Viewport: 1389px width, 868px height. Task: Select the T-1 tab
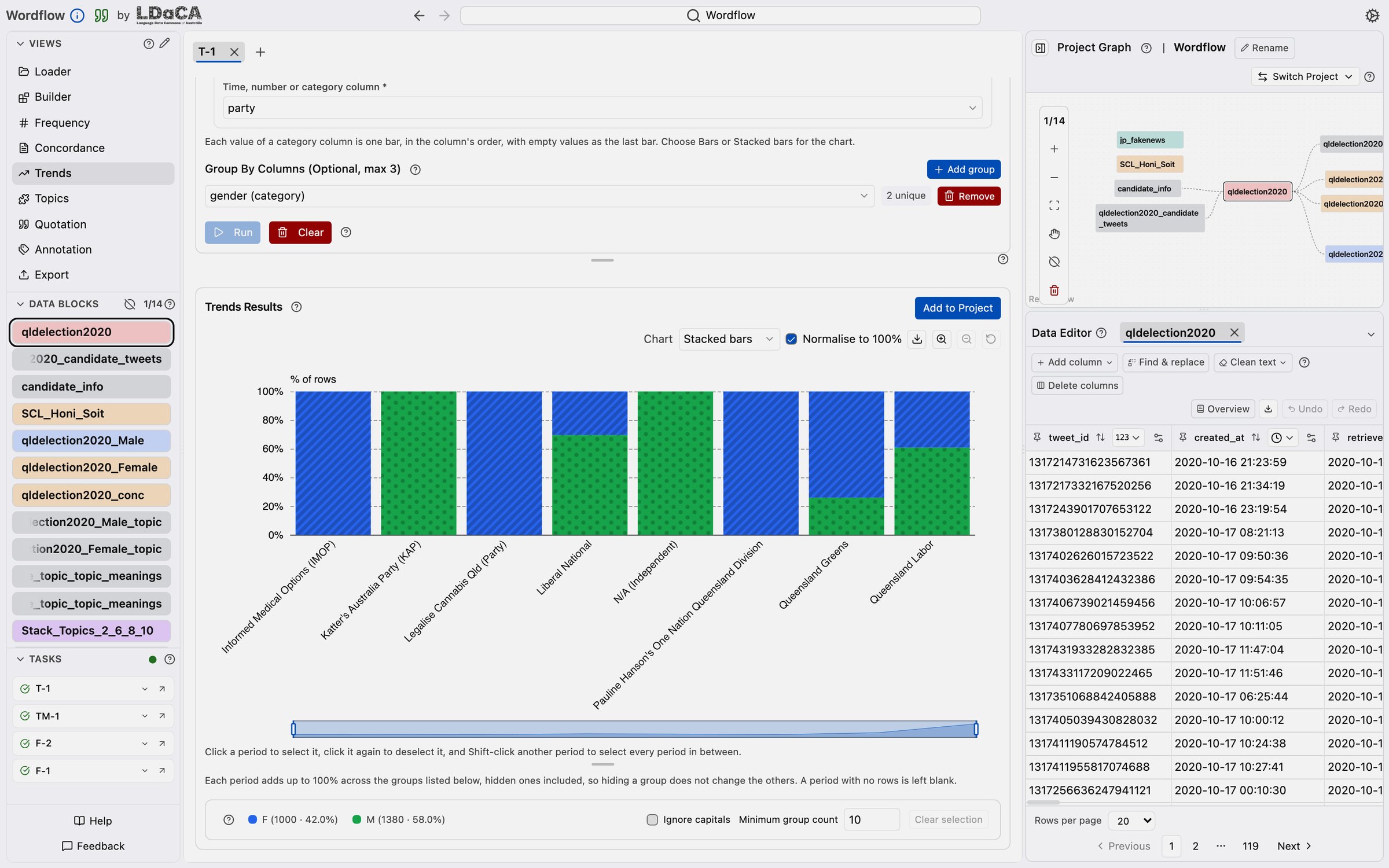pos(207,52)
